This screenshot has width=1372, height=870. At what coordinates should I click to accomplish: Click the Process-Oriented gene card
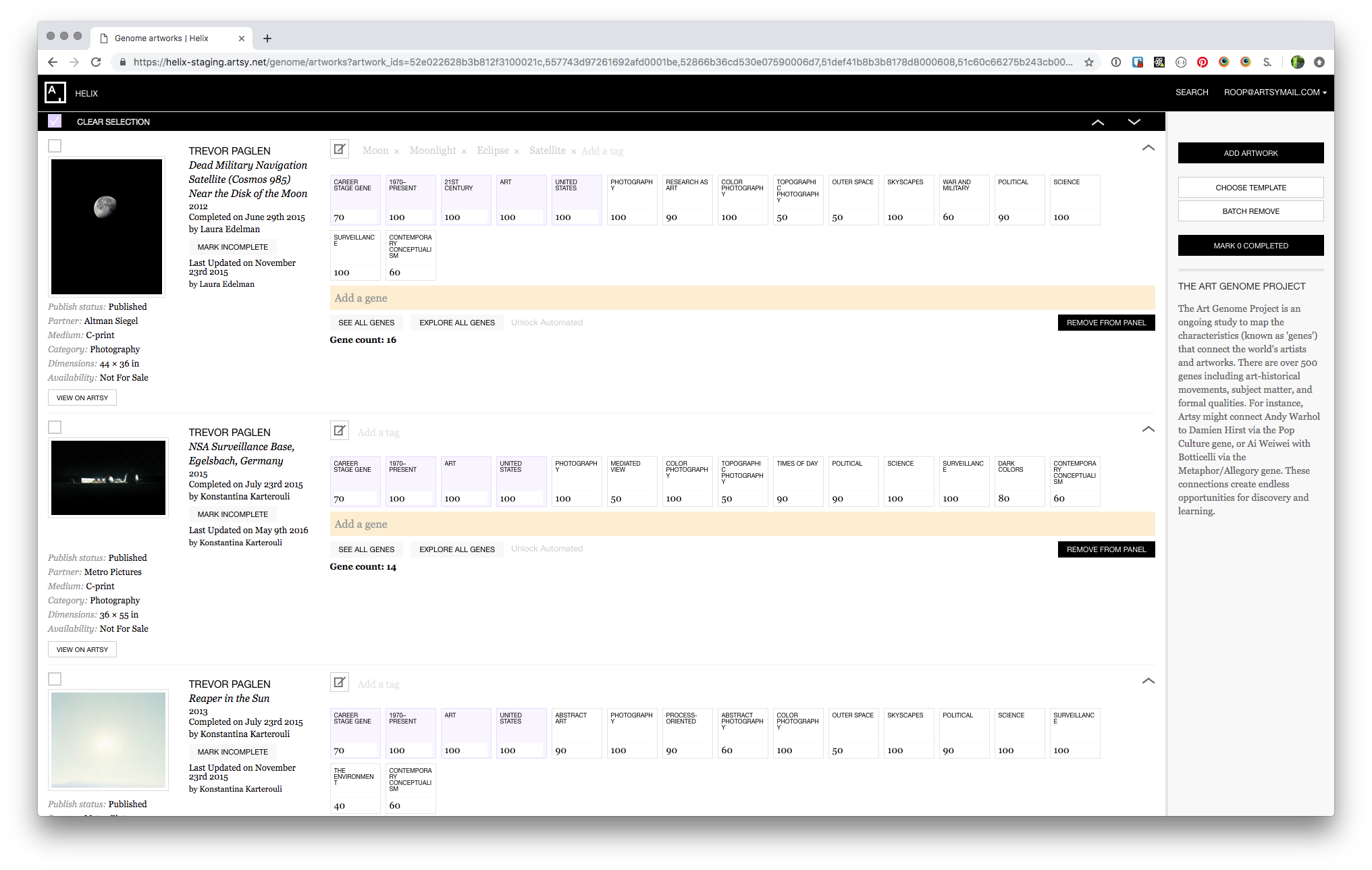[x=687, y=733]
